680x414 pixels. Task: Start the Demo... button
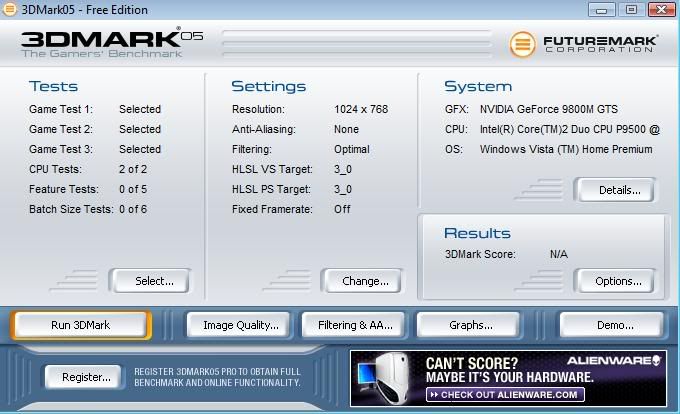coord(612,325)
